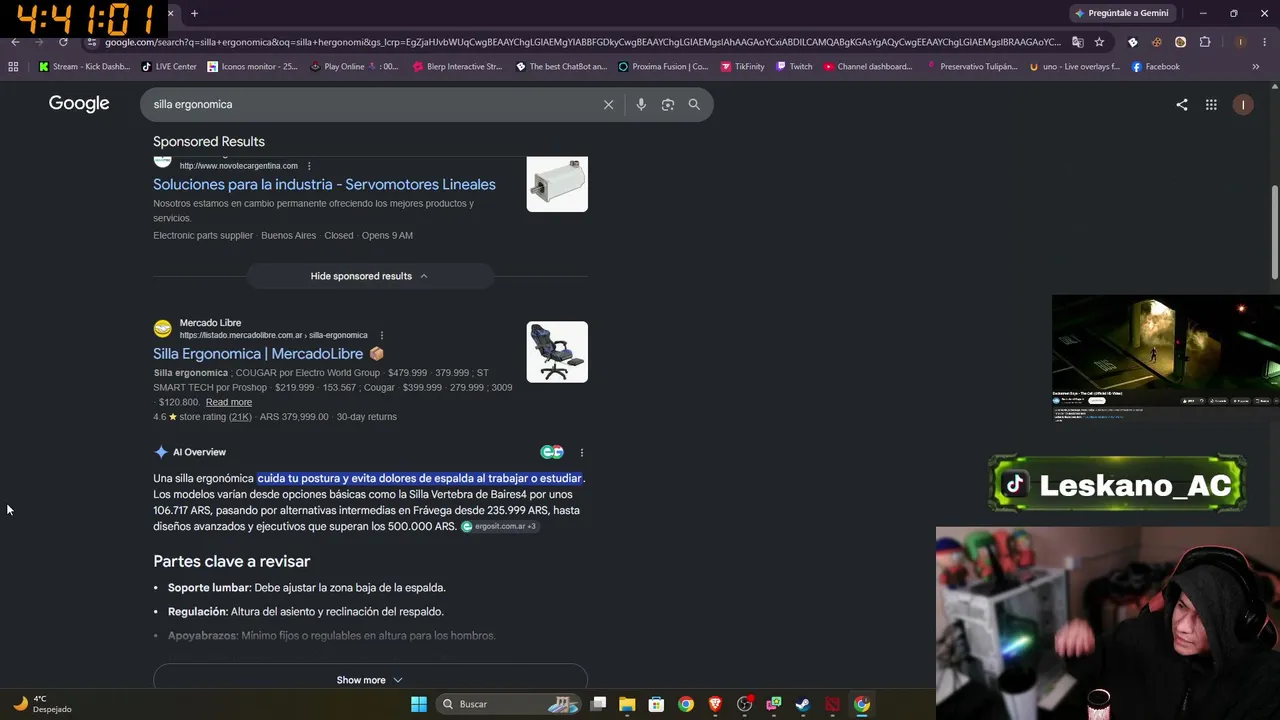Open Dota 2 from the taskbar
Viewport: 1280px width, 720px height.
[832, 704]
